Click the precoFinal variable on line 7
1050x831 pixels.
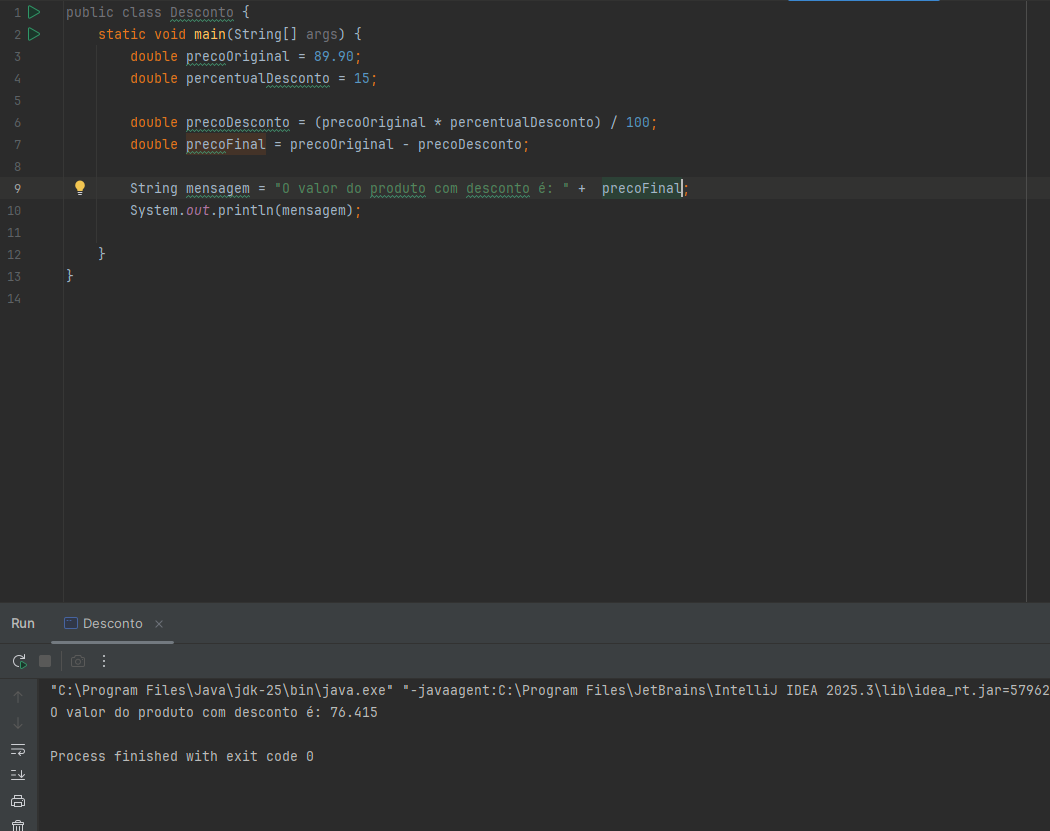pos(226,144)
